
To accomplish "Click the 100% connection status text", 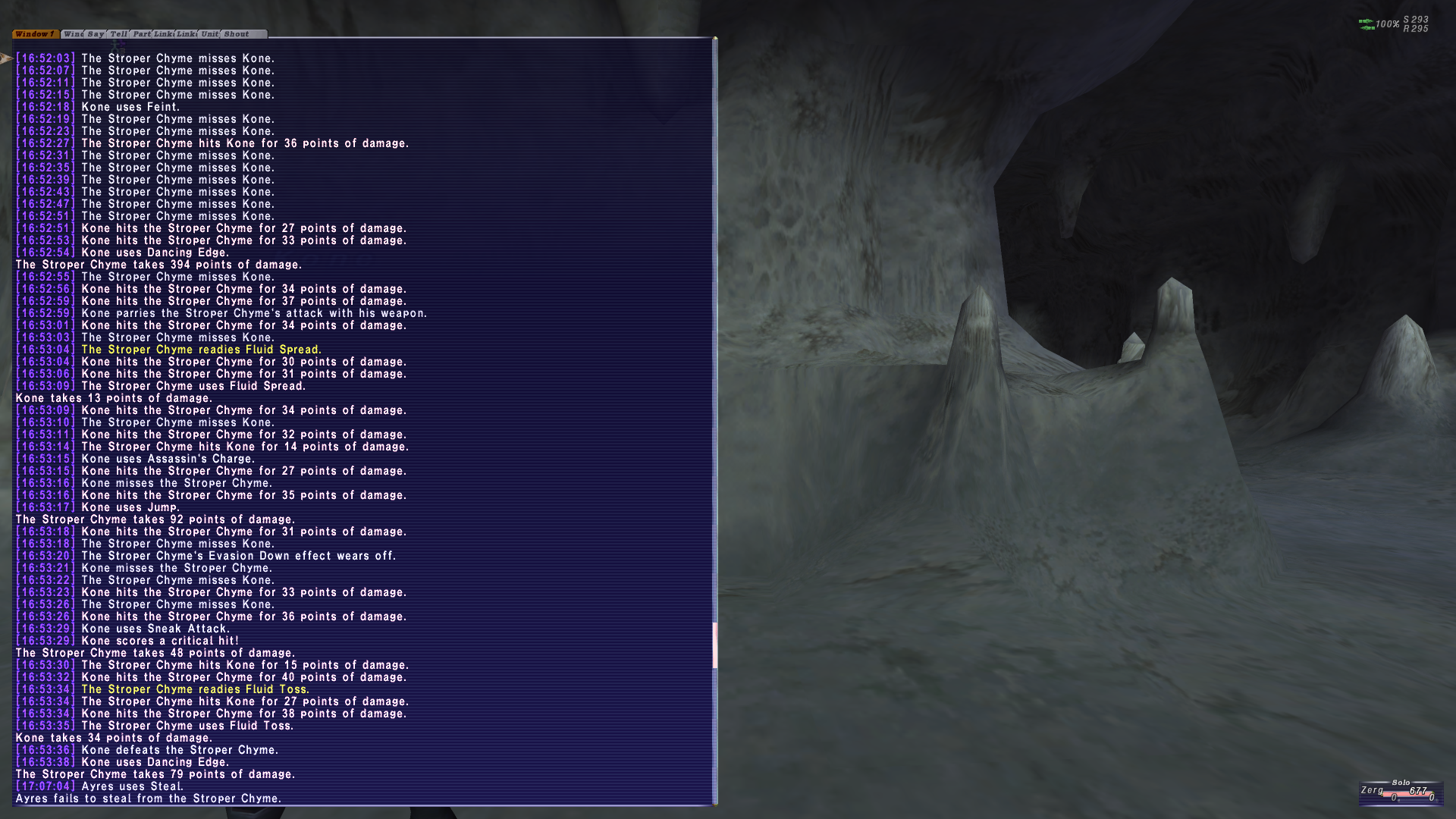I will 1388,24.
